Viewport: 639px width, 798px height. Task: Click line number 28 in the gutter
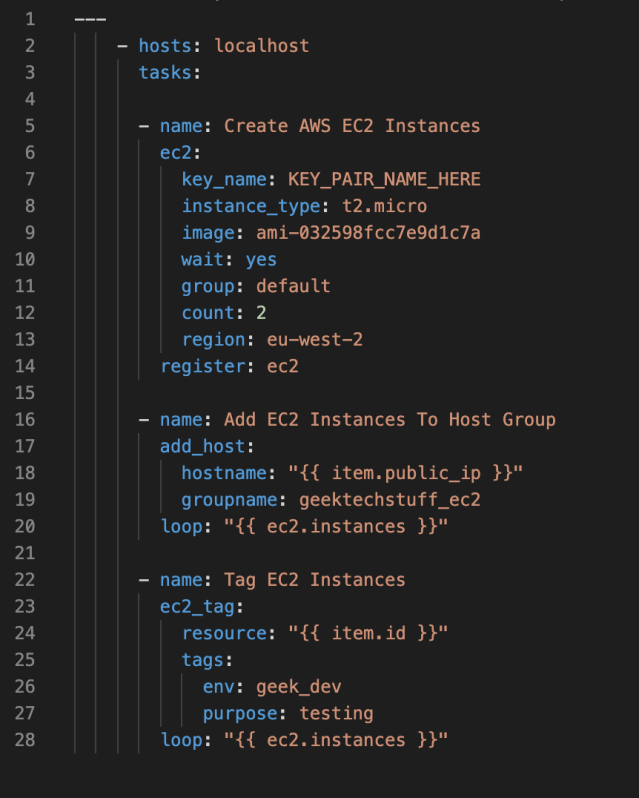[24, 740]
